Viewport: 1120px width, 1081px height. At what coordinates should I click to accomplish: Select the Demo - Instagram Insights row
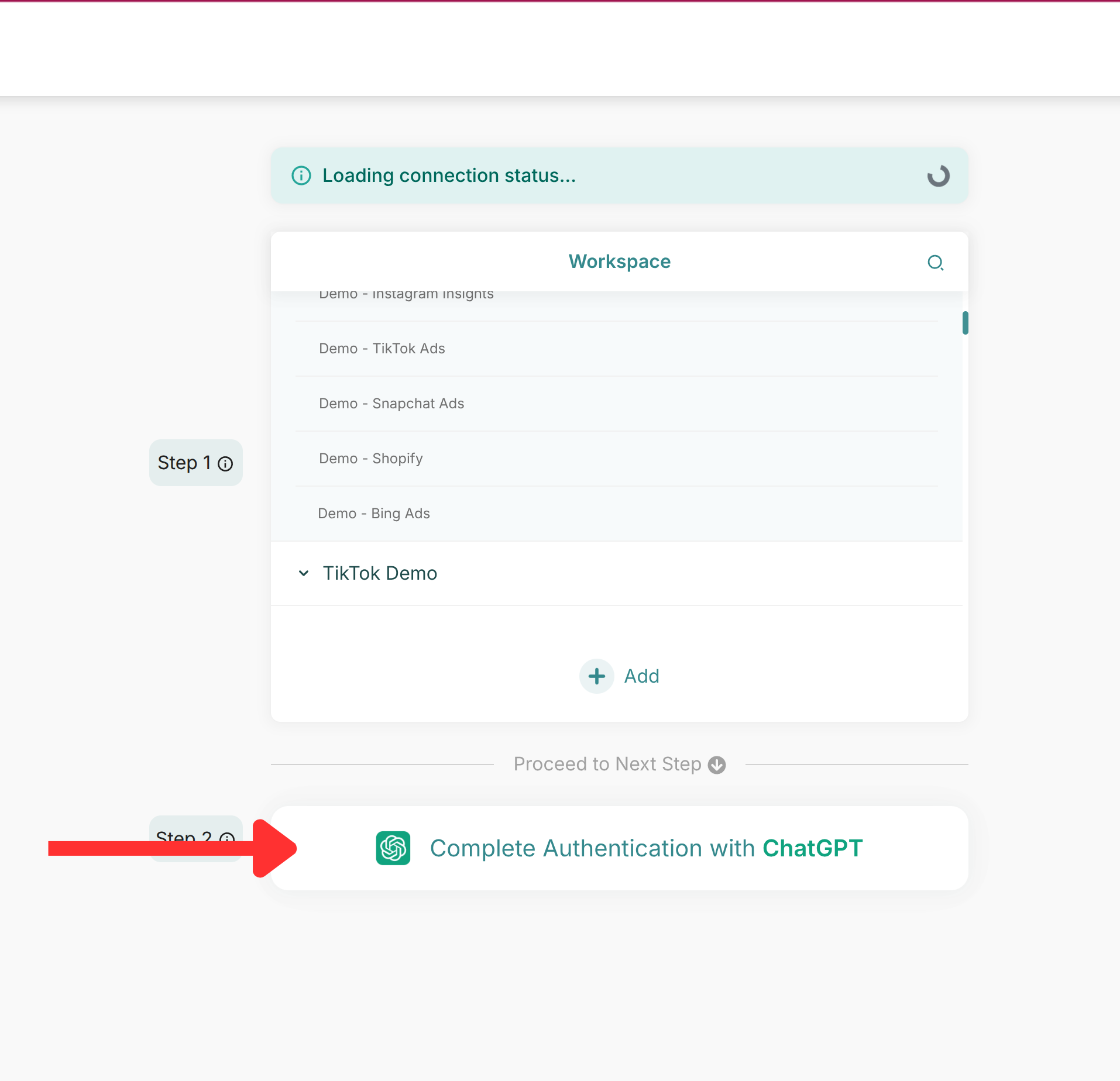(x=617, y=305)
